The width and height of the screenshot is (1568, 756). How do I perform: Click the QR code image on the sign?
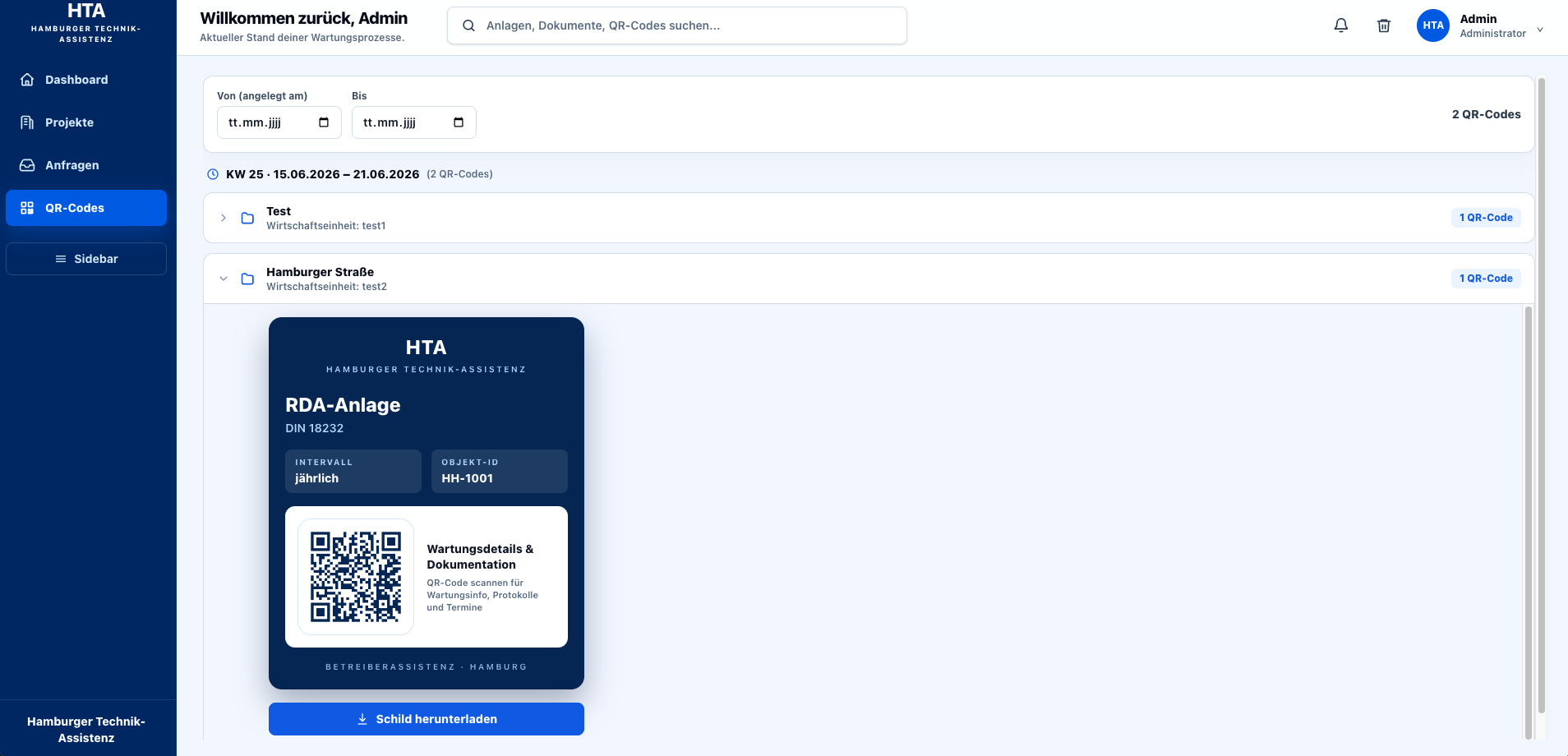(x=356, y=577)
